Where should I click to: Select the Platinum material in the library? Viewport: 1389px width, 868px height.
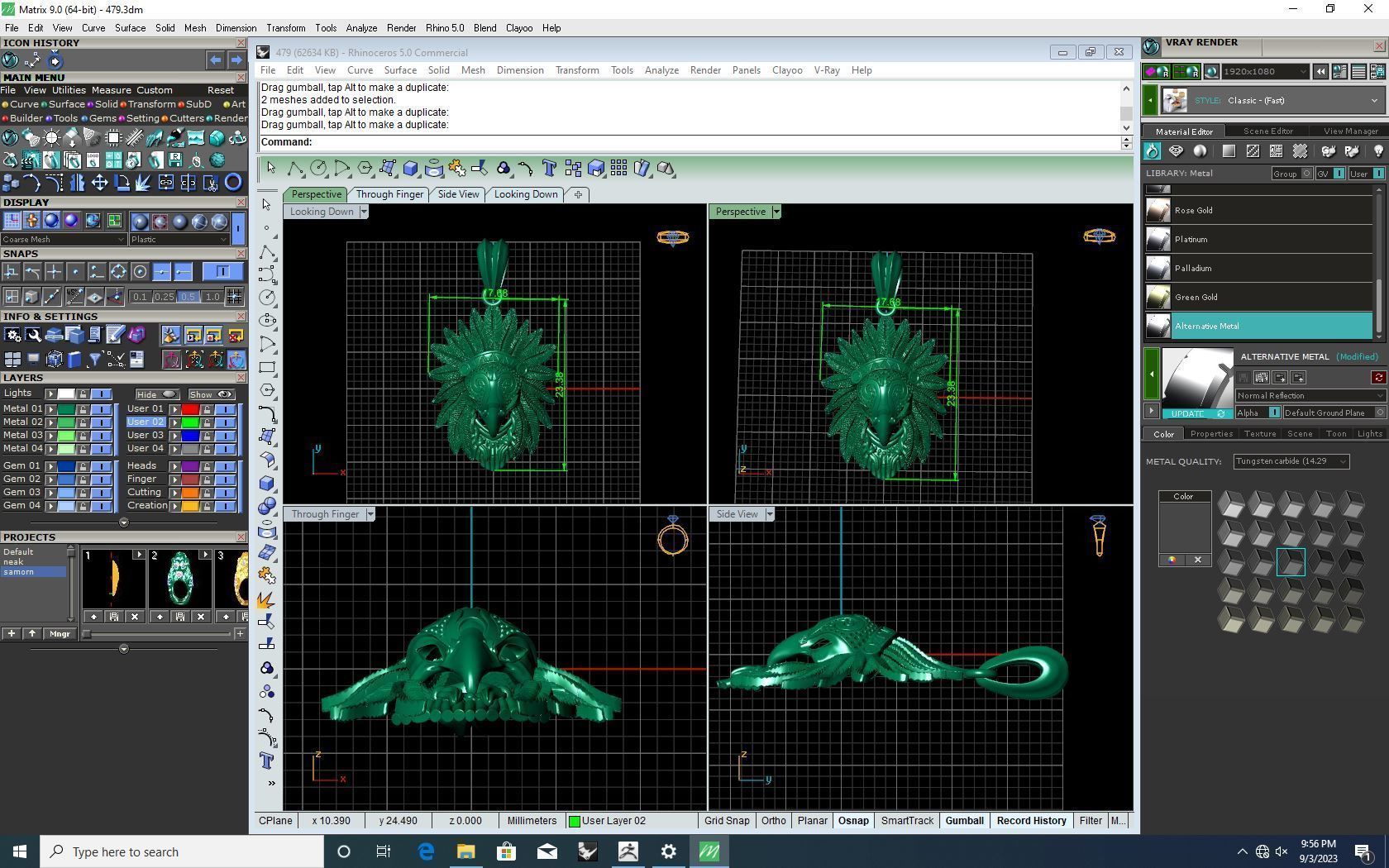(1259, 240)
